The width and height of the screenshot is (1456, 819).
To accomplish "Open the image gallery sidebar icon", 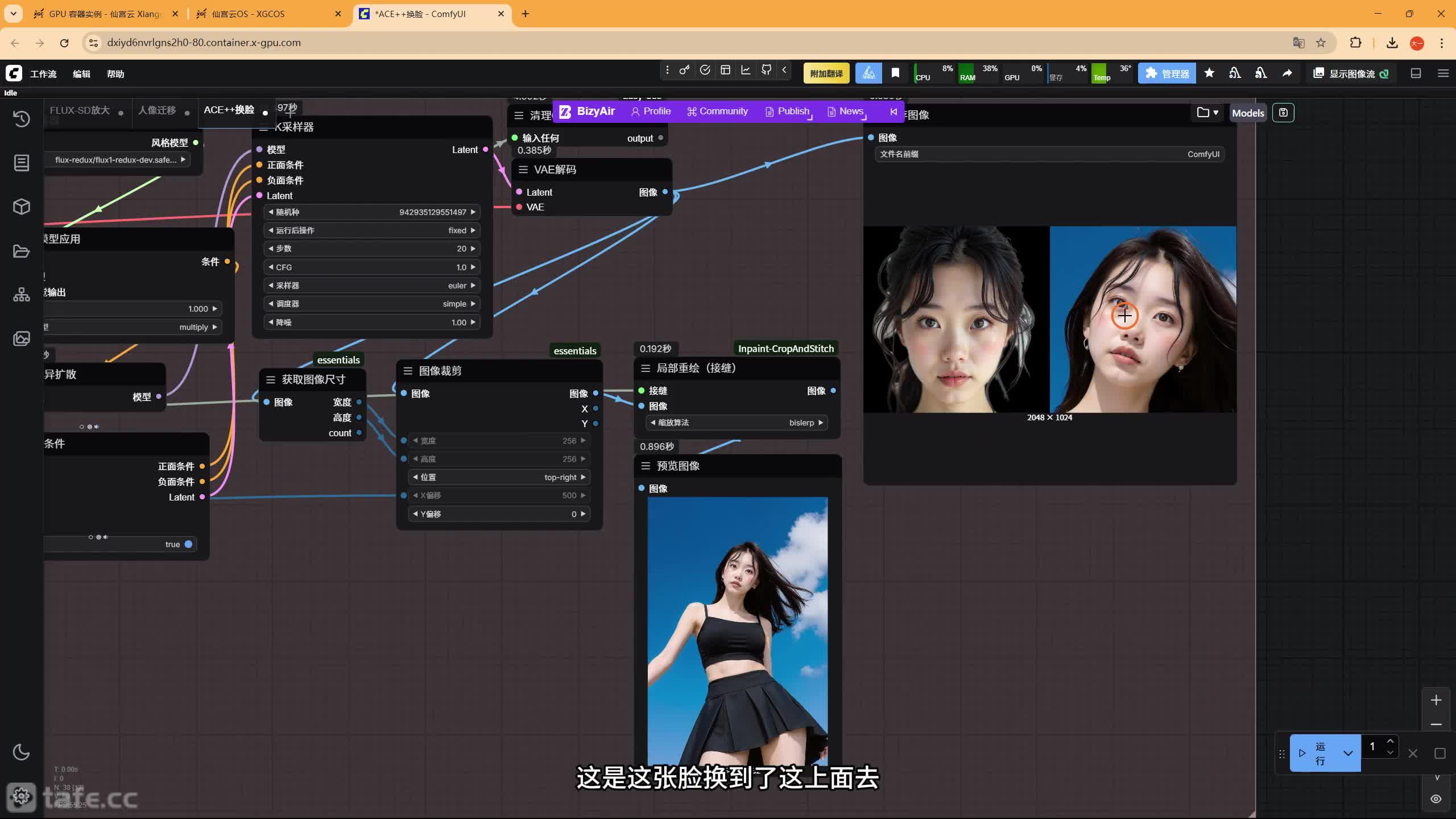I will (22, 339).
